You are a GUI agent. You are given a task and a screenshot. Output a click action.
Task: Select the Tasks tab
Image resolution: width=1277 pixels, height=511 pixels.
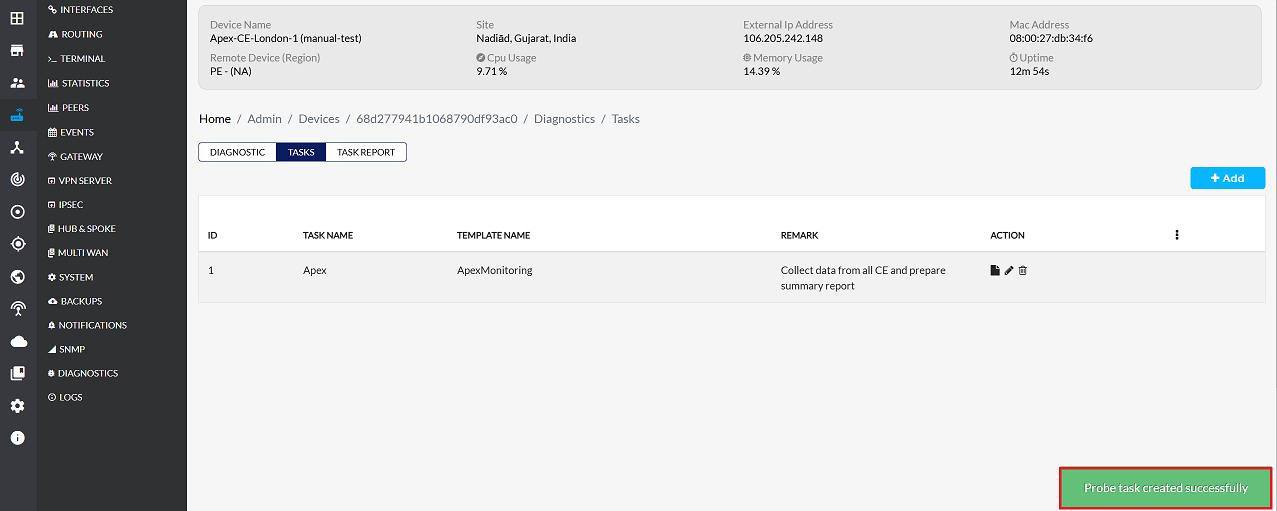(x=301, y=152)
